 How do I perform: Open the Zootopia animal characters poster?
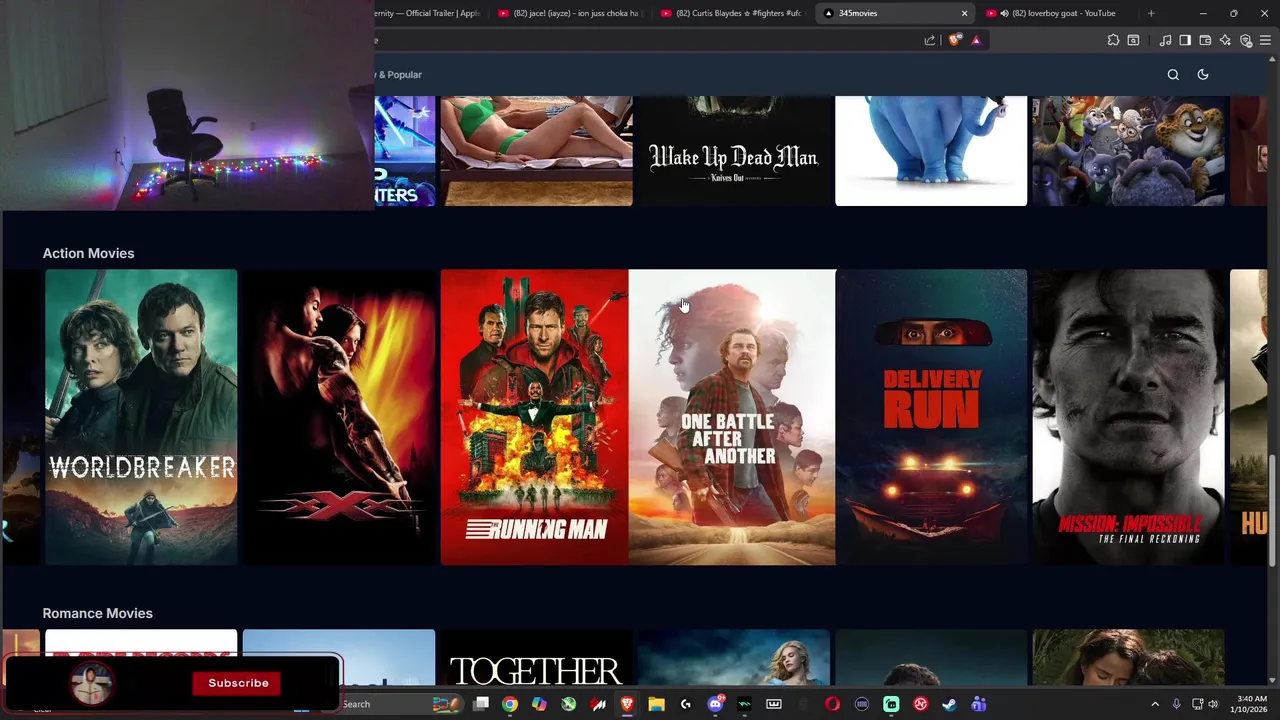point(1128,151)
